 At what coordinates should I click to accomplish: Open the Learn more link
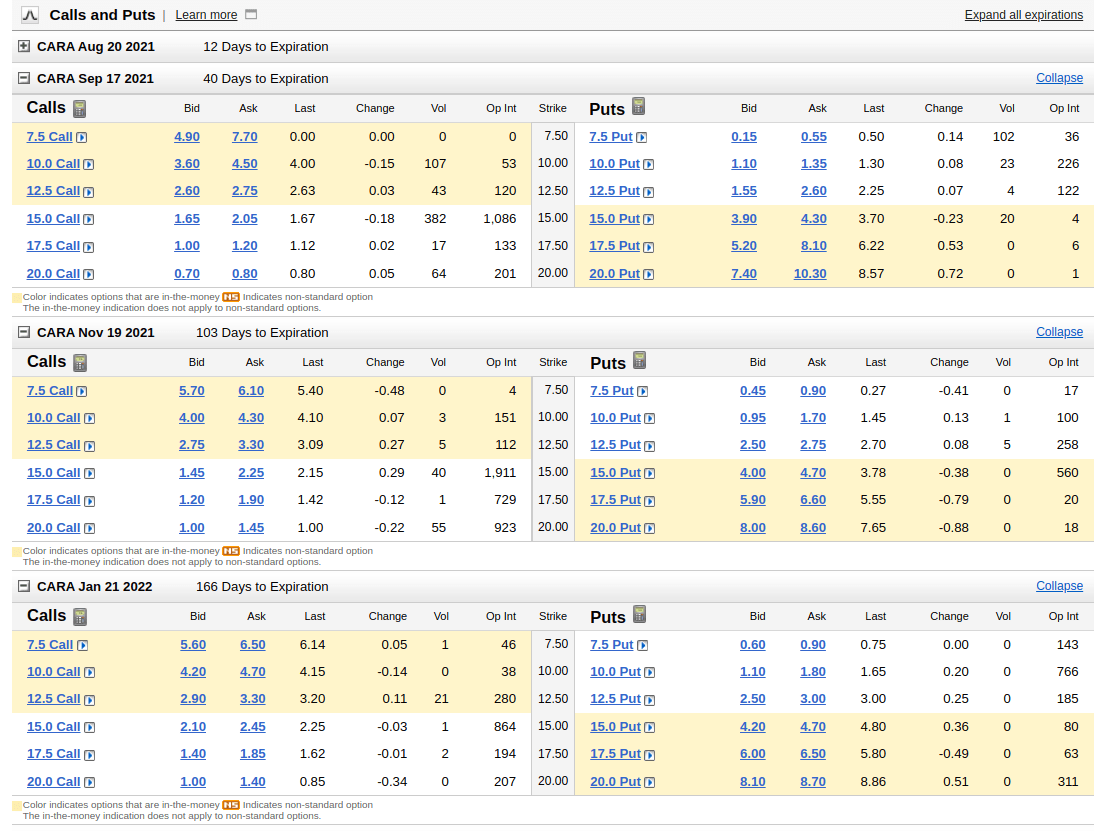[206, 15]
